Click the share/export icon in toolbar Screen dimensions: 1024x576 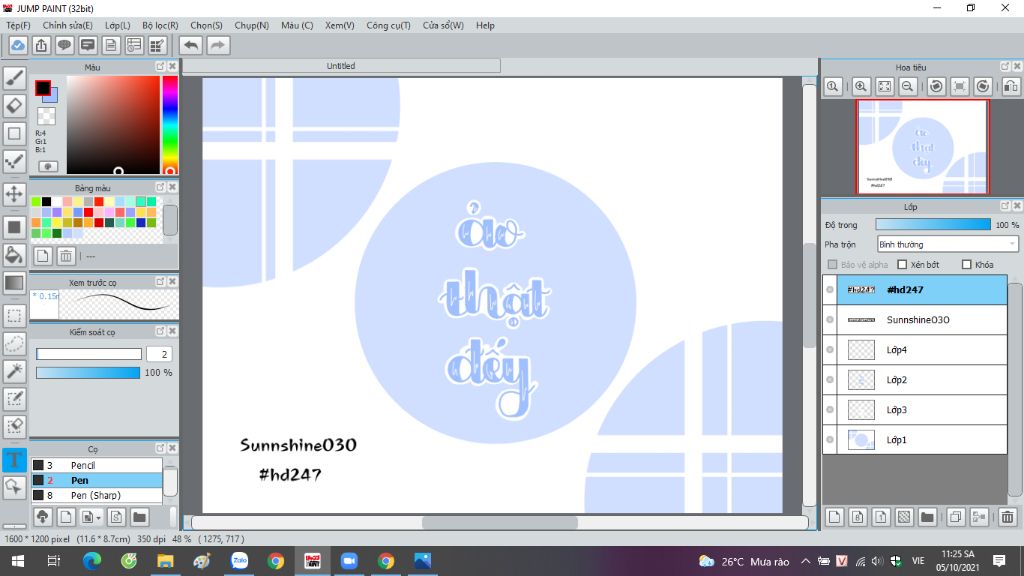(41, 45)
